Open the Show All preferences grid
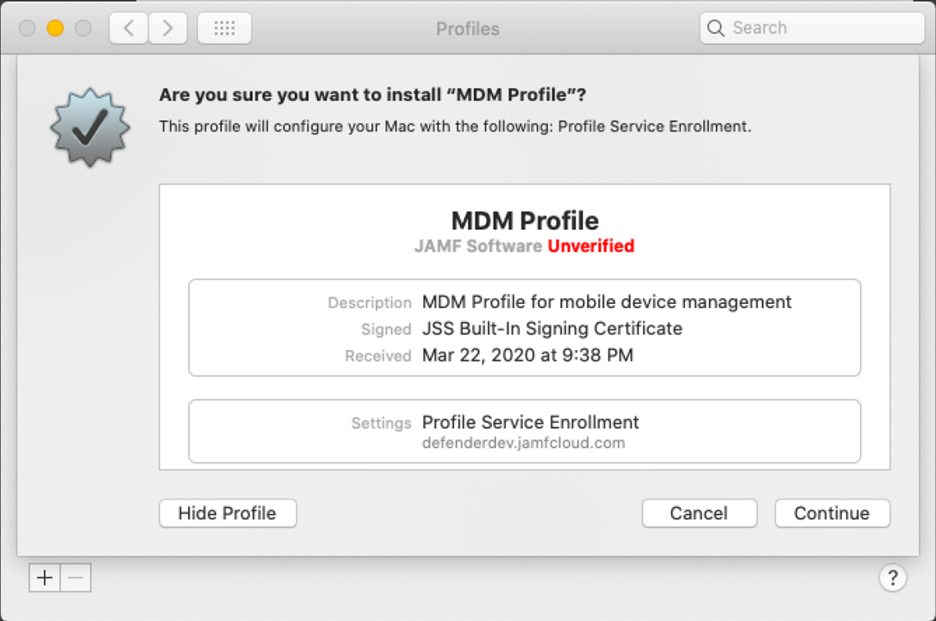Viewport: 936px width, 621px height. pyautogui.click(x=224, y=28)
